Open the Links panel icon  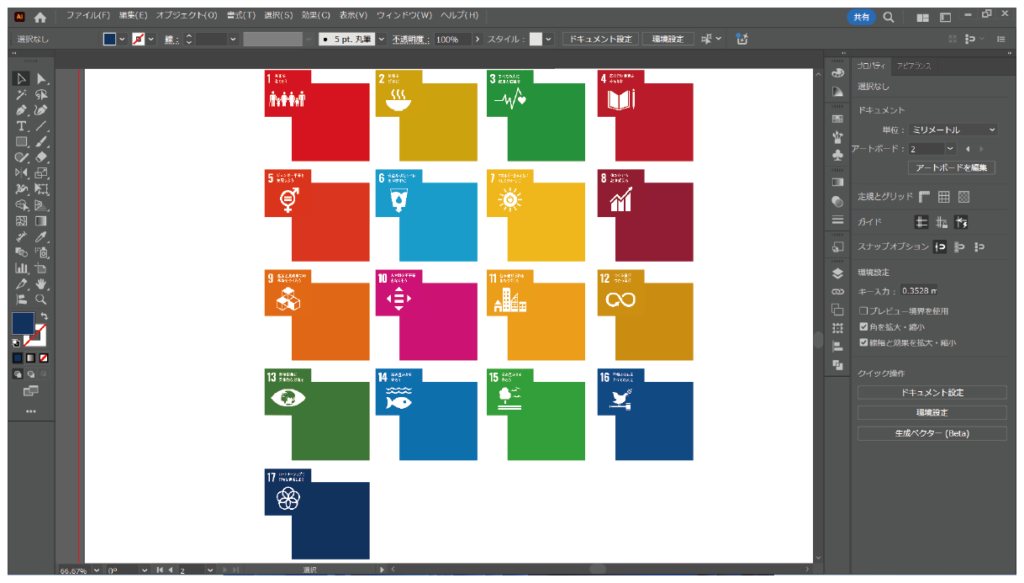pos(838,292)
